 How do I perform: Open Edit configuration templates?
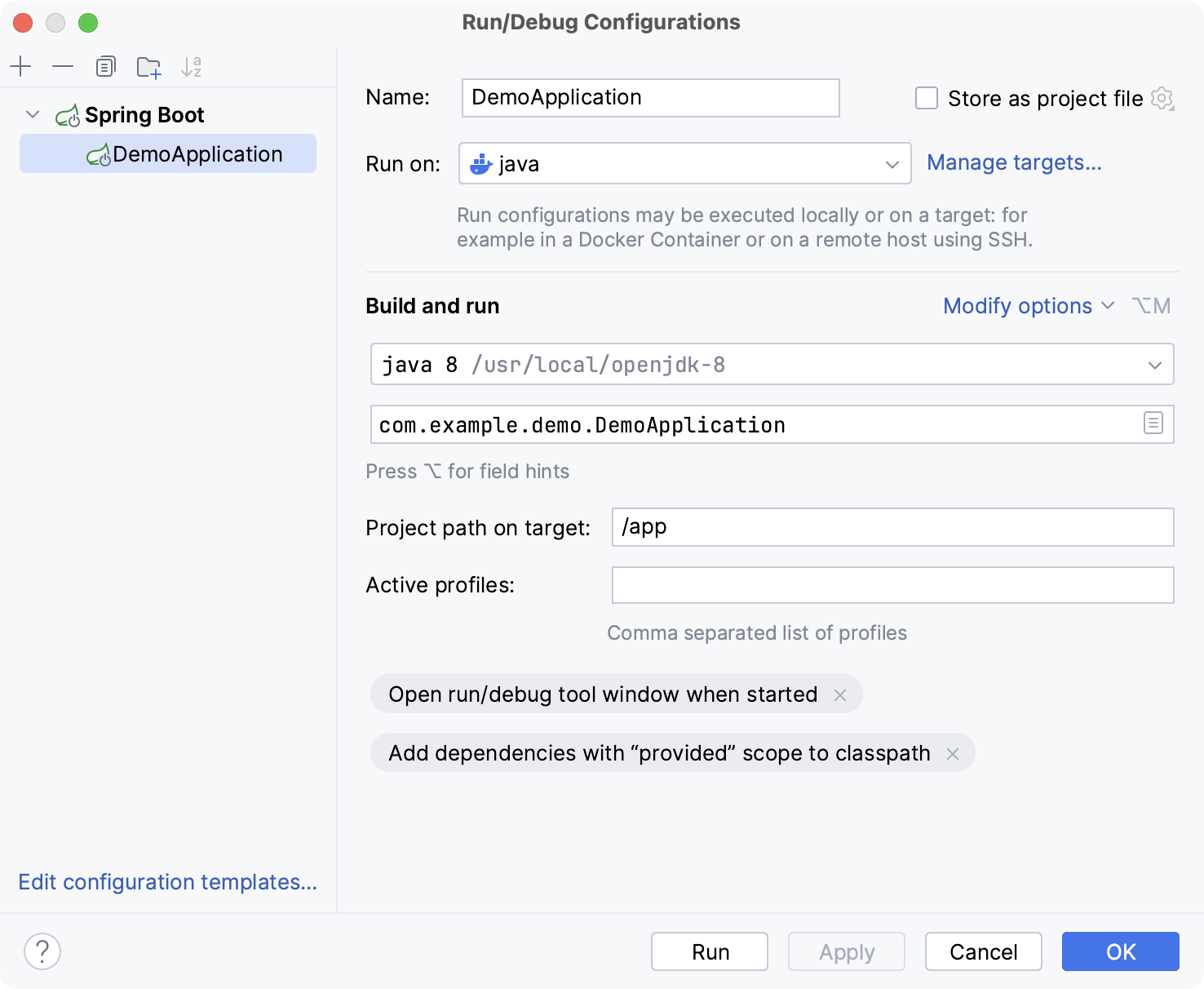pos(167,882)
